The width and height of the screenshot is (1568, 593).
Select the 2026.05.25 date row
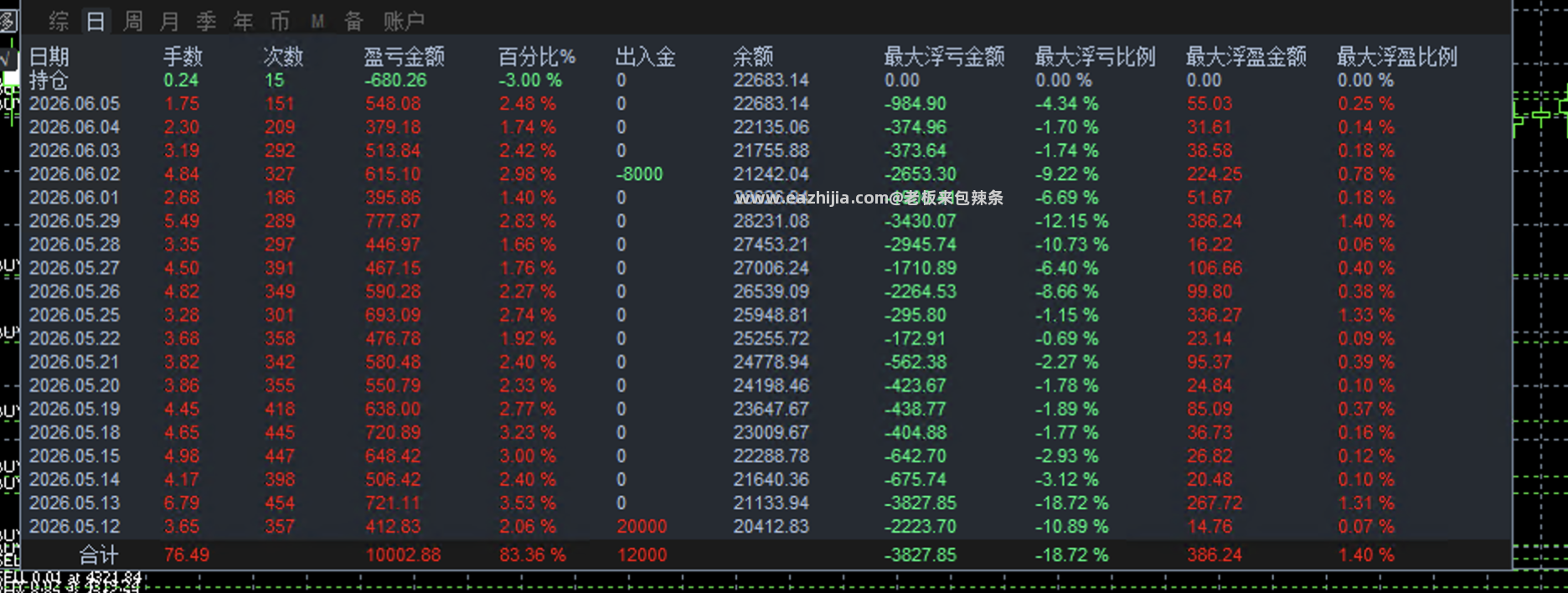[75, 315]
